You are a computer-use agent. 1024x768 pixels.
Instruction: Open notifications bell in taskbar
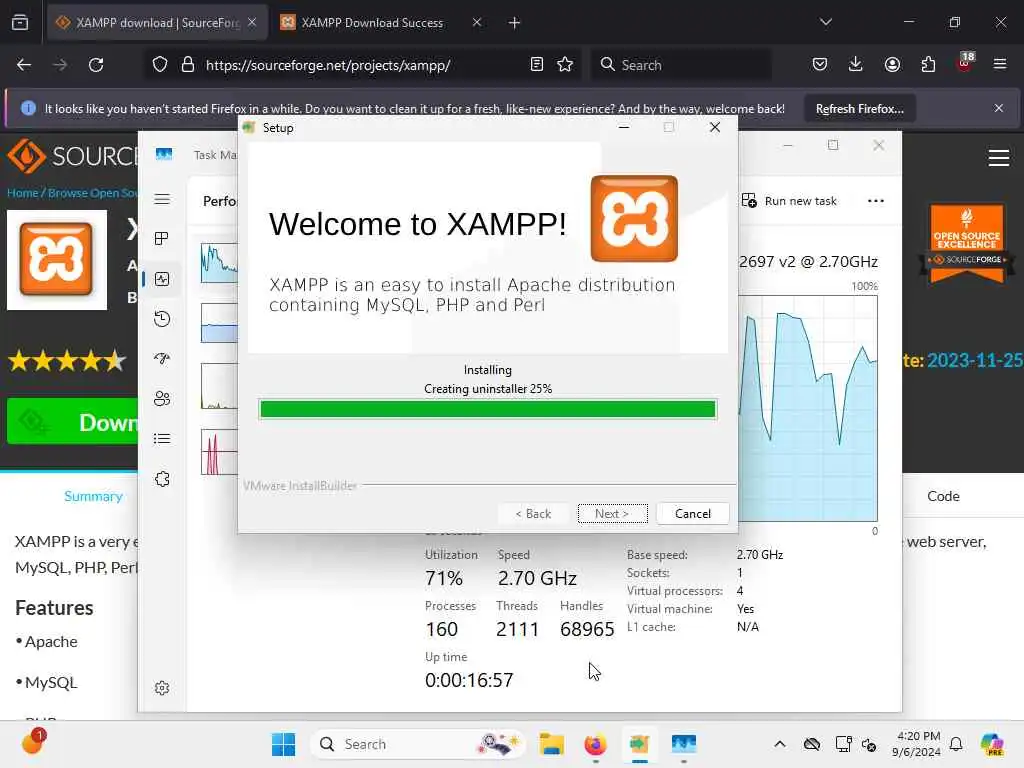(x=956, y=744)
